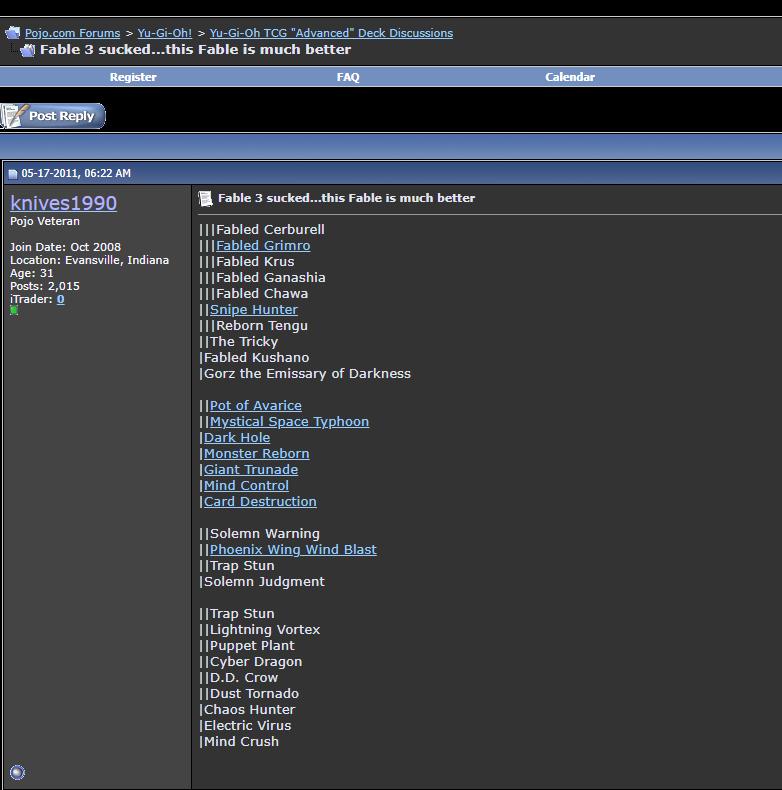Click the Fabled Ganashia text line
Screen dimensions: 782x790
(x=262, y=278)
